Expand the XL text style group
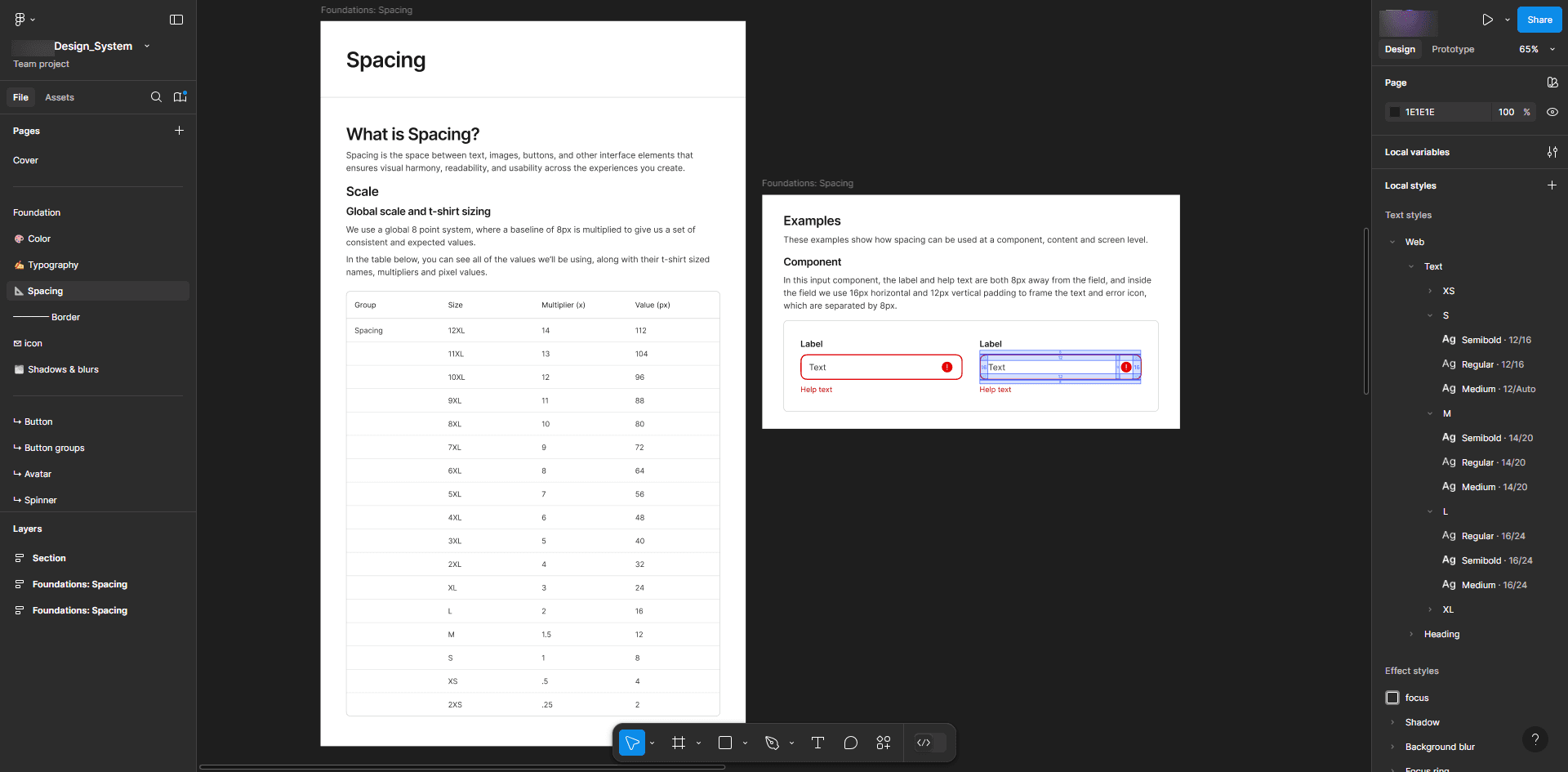Viewport: 1568px width, 772px height. (x=1430, y=609)
